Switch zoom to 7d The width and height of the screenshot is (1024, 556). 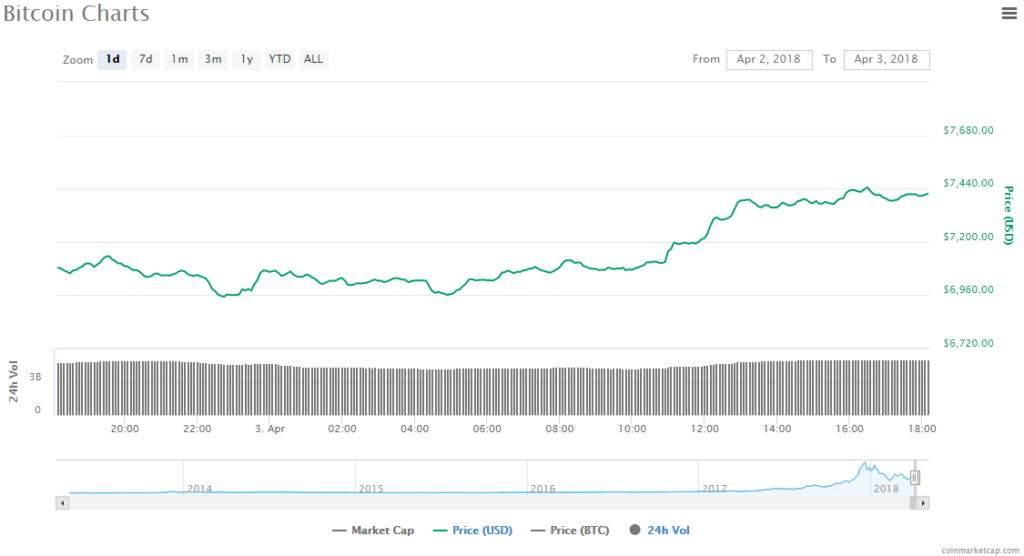(146, 59)
